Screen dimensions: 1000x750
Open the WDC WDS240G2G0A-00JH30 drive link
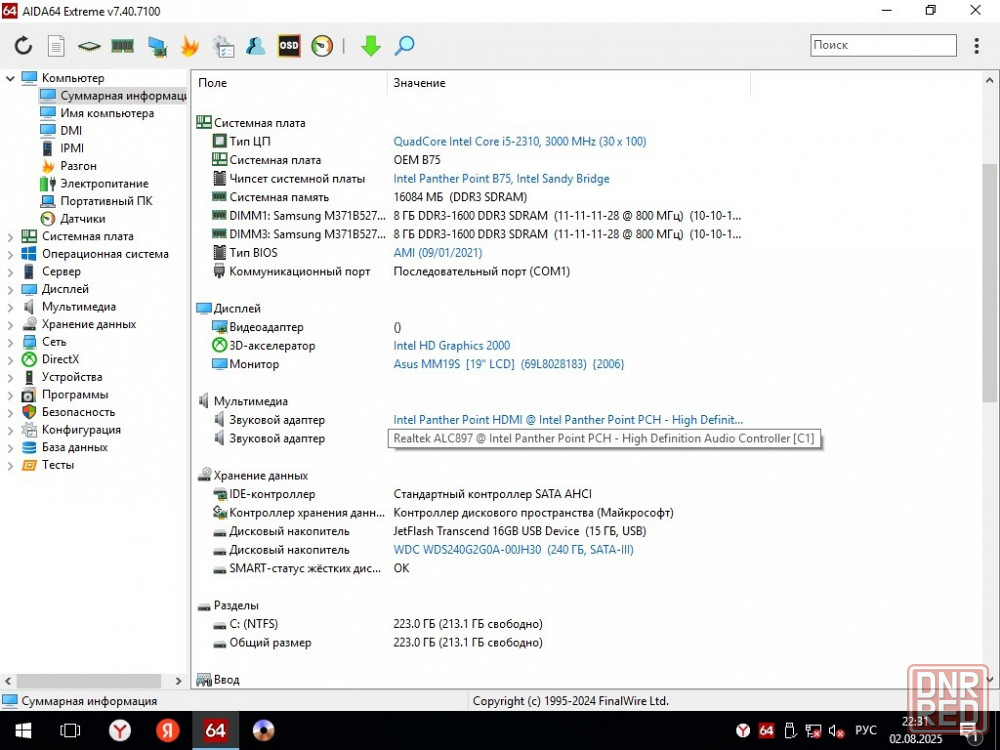513,550
